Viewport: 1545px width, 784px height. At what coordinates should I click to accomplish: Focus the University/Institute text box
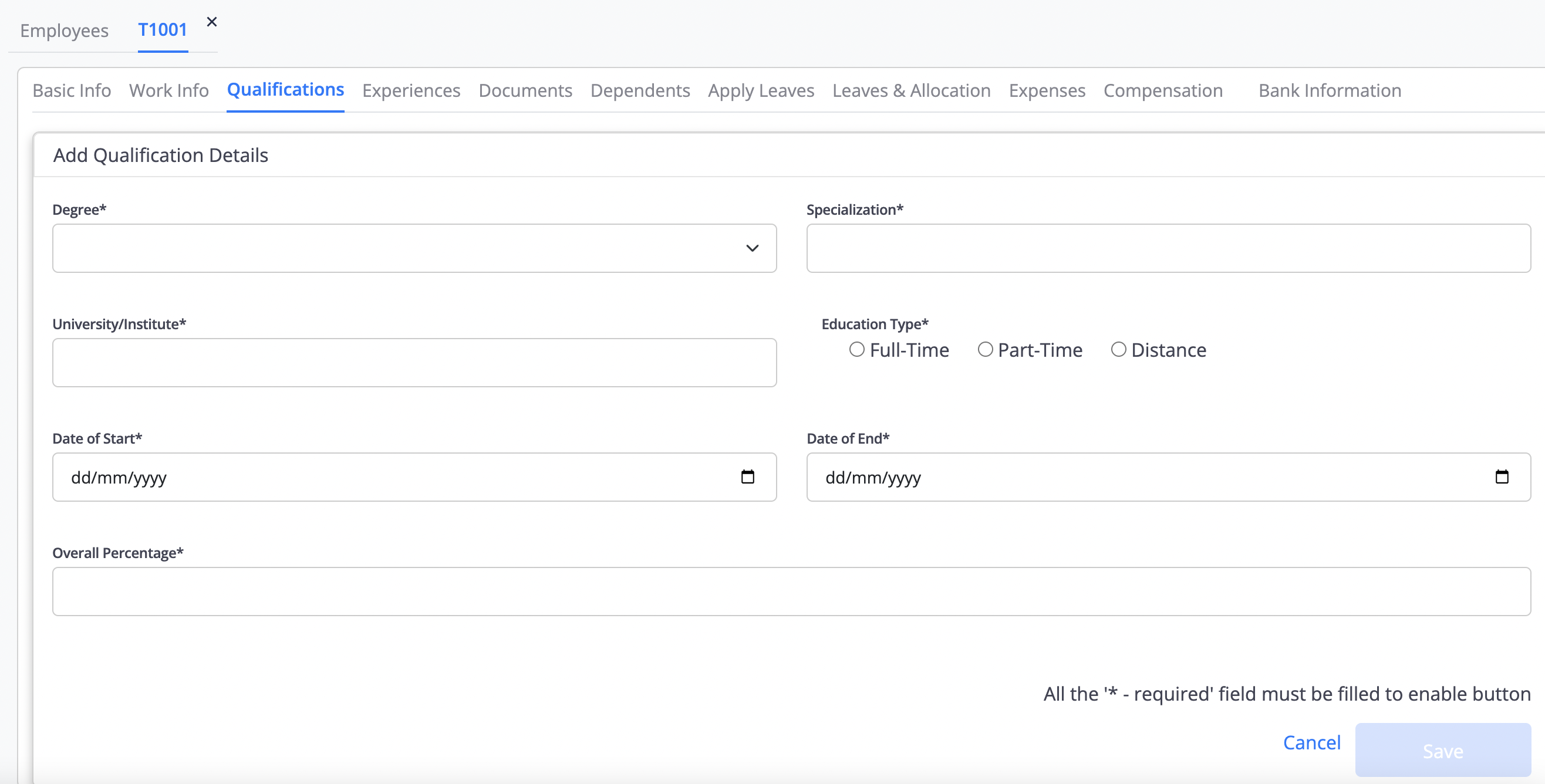(414, 363)
